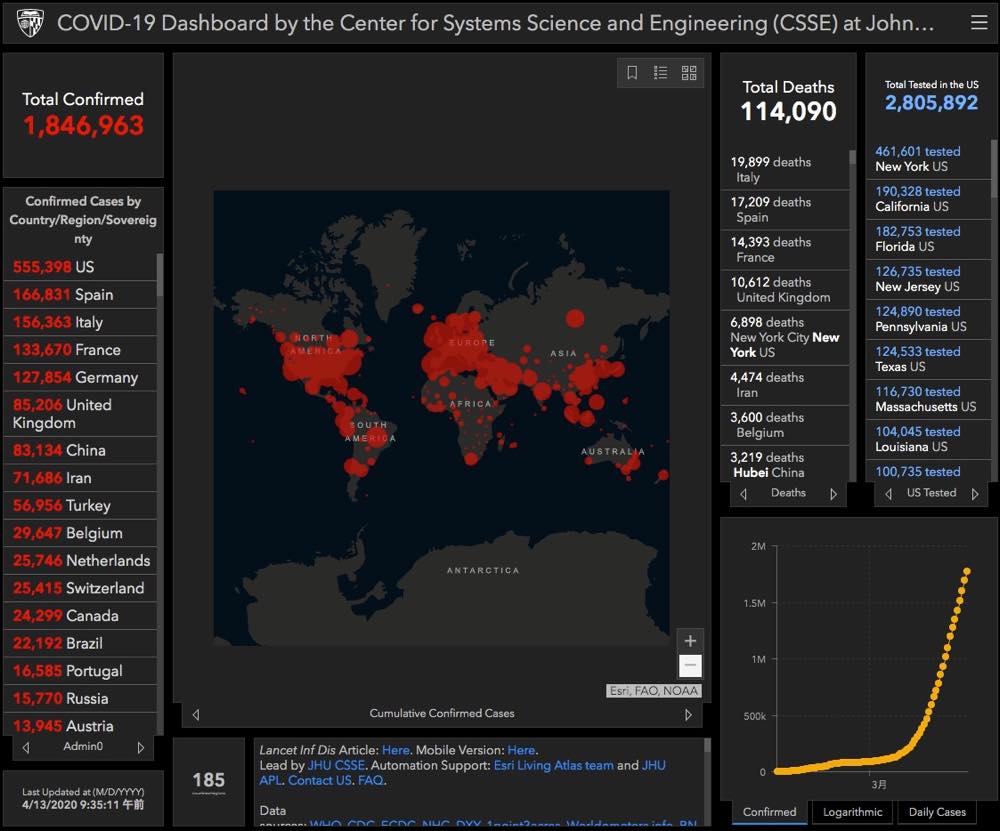Select the 166,831 Spain row

pyautogui.click(x=80, y=295)
